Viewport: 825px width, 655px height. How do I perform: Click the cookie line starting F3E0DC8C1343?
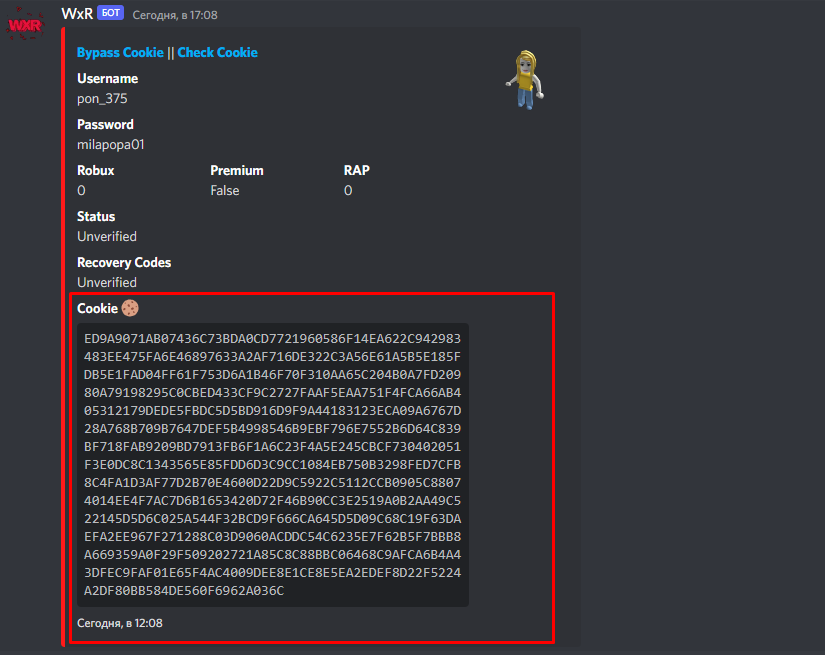click(272, 465)
